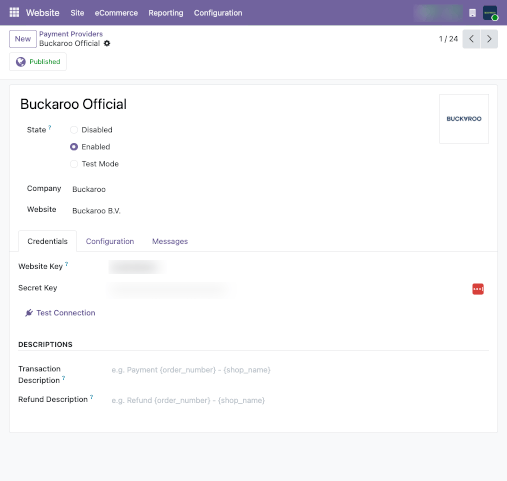Open the user avatar in the top bar
The height and width of the screenshot is (481, 507).
490,13
